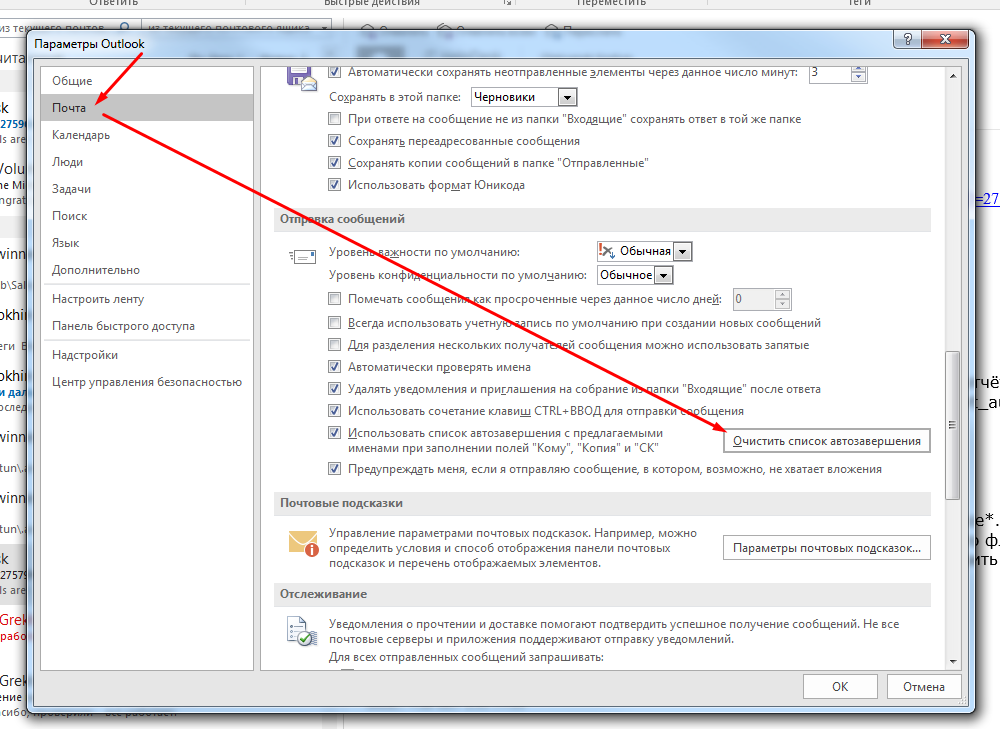
Task: Close the Outlook options dialog
Action: point(946,40)
